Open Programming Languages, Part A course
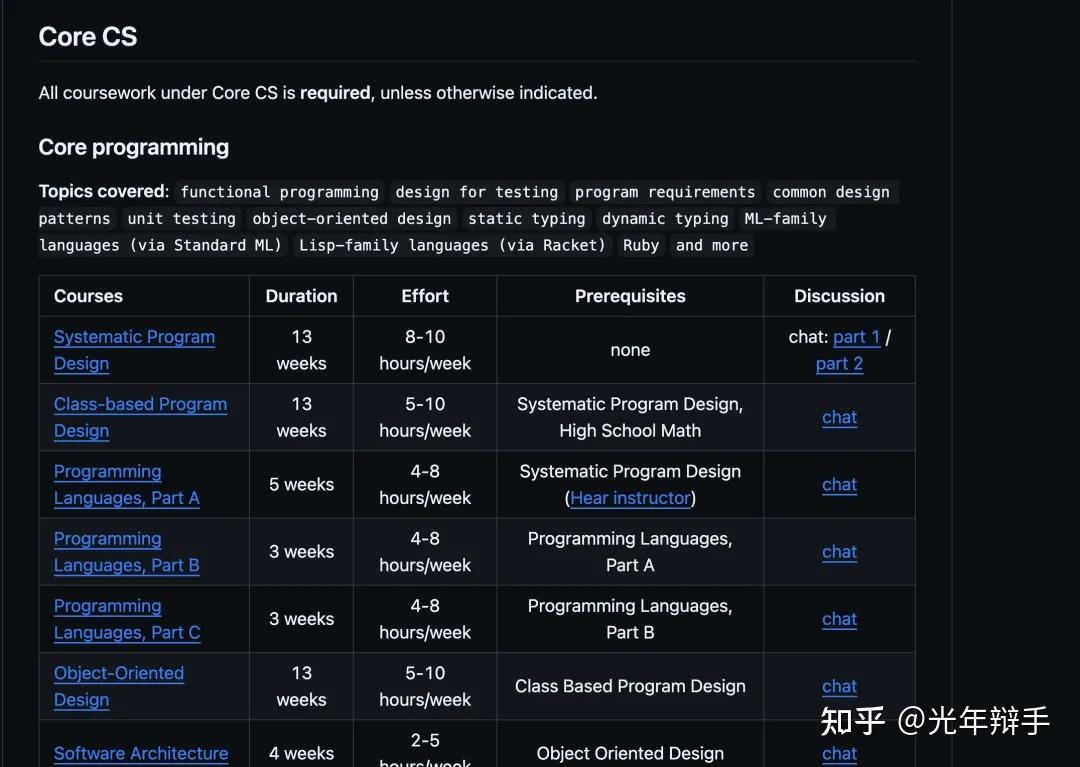The image size is (1080, 767). click(x=126, y=484)
